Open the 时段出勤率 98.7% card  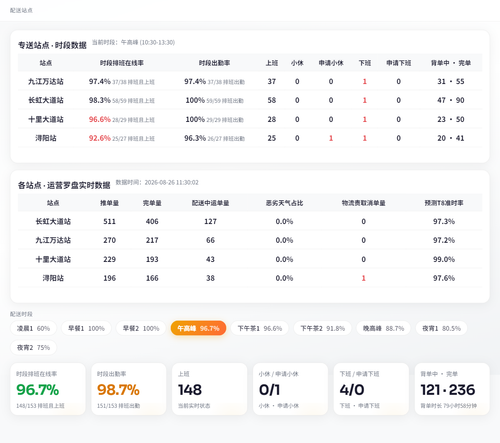129,389
